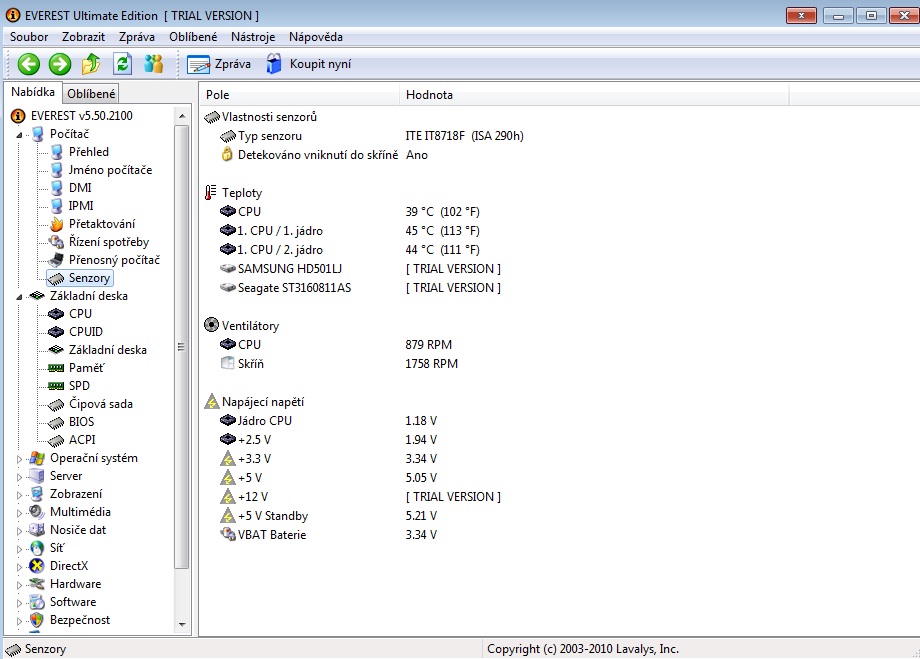Image resolution: width=920 pixels, height=659 pixels.
Task: Click the SPD memory icon
Action: click(56, 386)
